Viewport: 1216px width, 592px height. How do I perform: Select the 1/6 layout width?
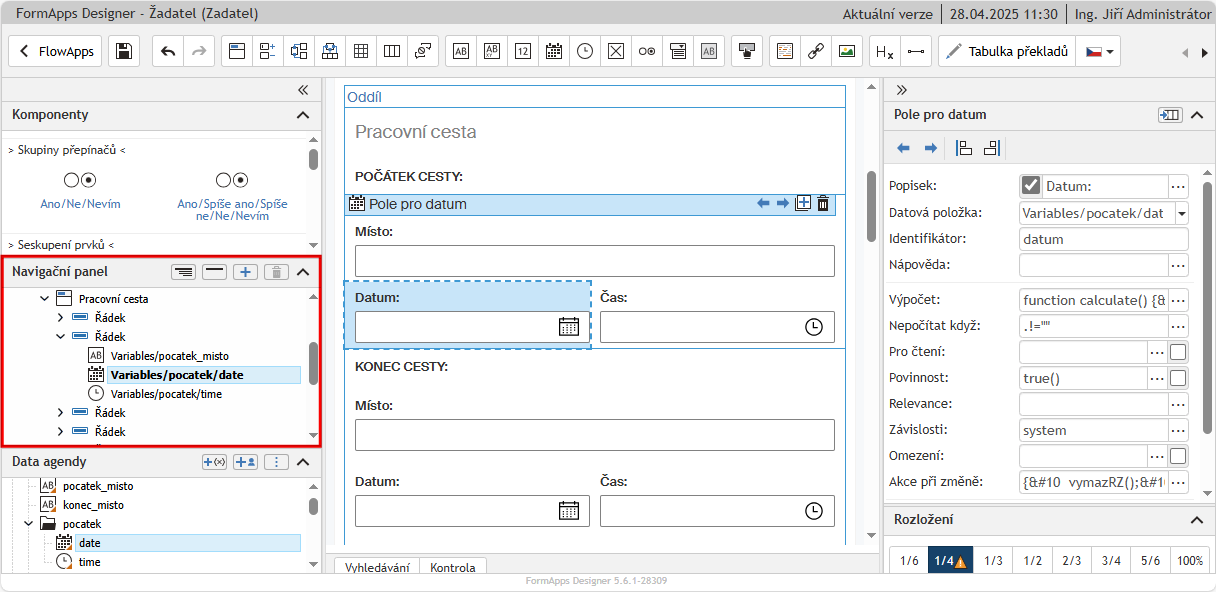pos(909,561)
